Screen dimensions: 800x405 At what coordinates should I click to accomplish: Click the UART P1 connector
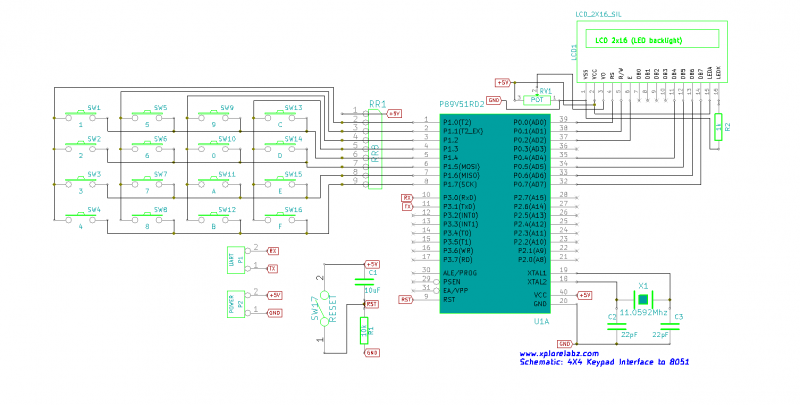(x=236, y=260)
